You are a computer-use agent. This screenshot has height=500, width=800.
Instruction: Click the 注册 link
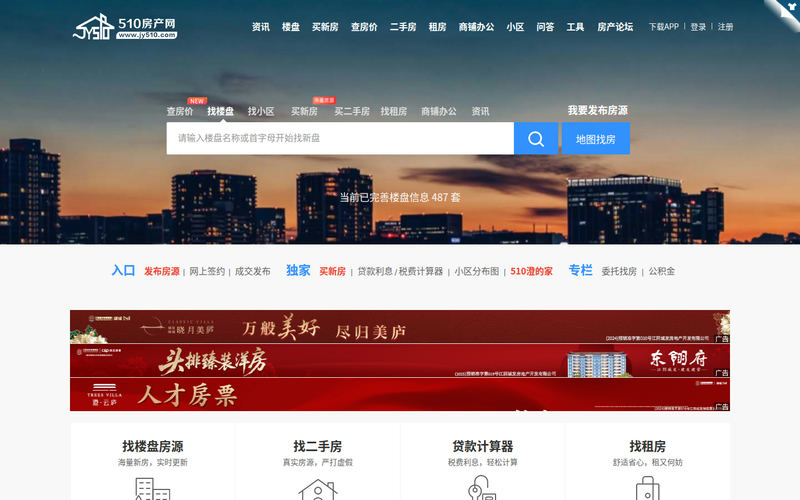coord(726,27)
